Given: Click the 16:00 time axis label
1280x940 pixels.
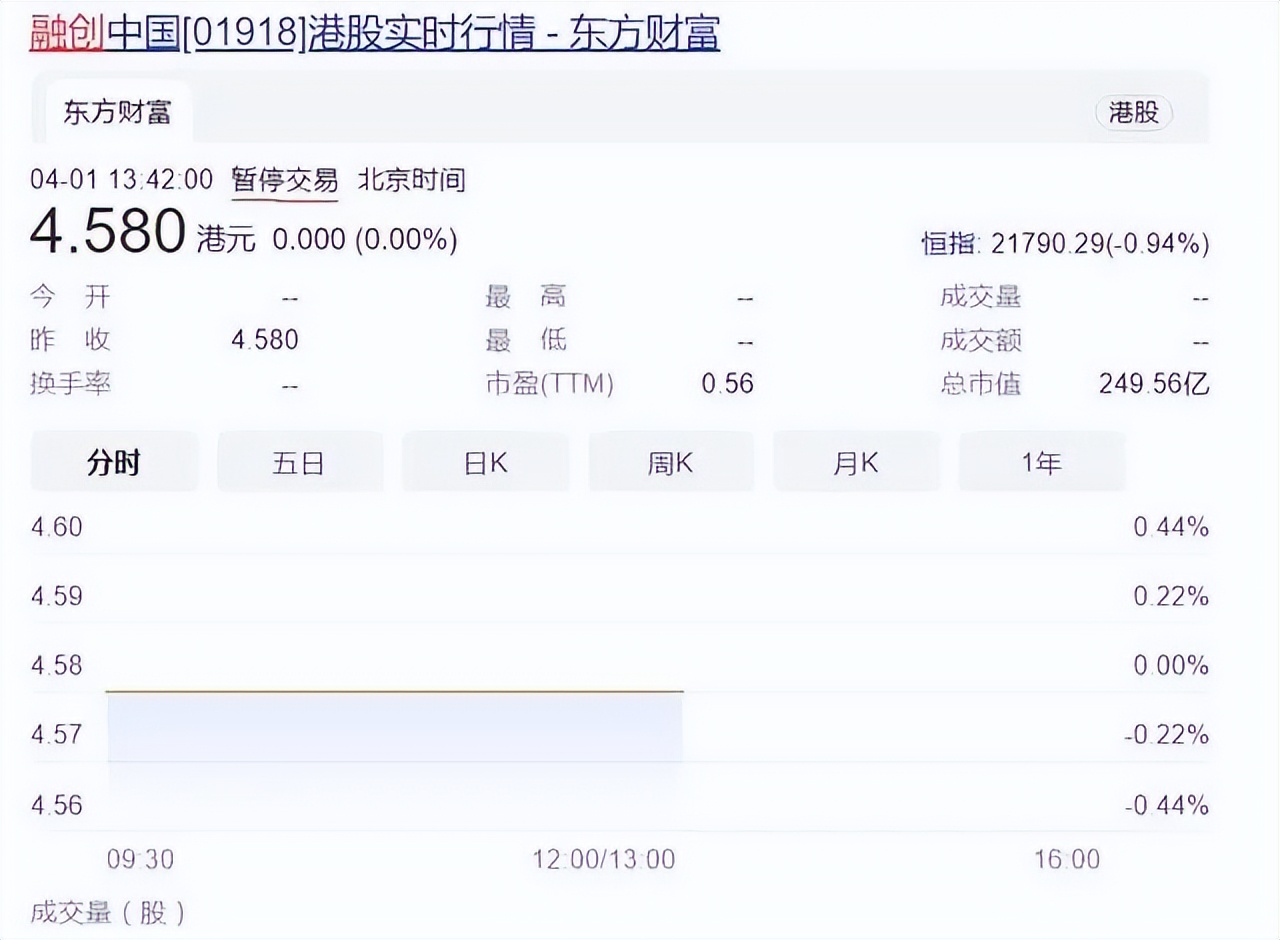Looking at the screenshot, I should 1067,859.
